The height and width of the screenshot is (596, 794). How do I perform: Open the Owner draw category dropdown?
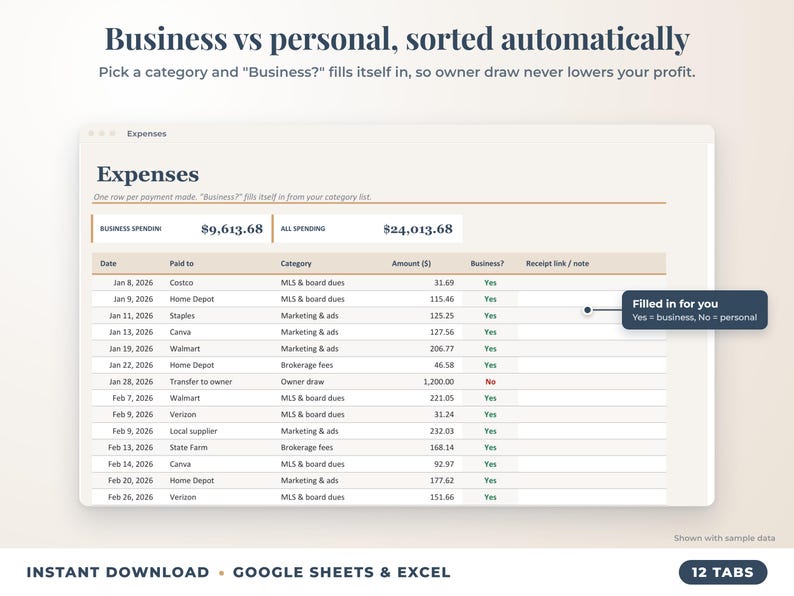coord(302,382)
